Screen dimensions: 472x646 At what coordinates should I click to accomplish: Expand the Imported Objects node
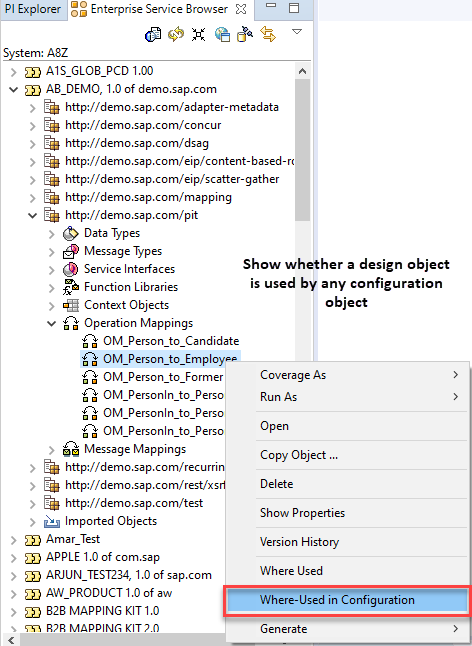click(33, 522)
